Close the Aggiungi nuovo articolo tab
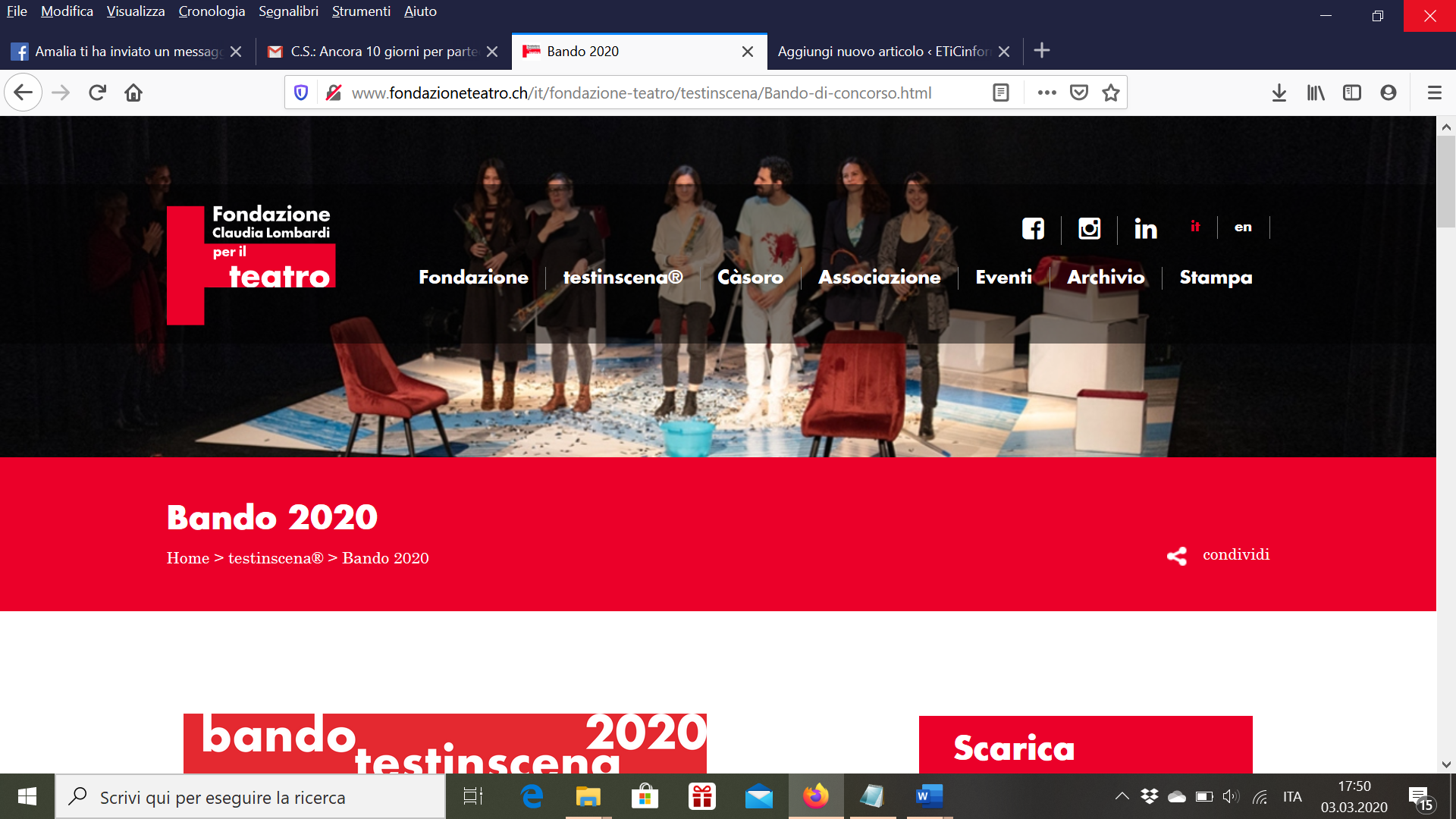Viewport: 1456px width, 819px height. (1004, 52)
